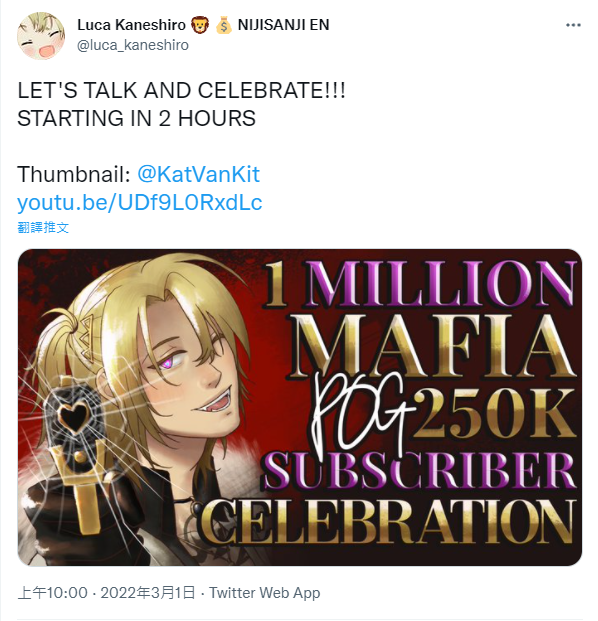Viewport: 598px width, 621px height.
Task: Open the @luca_kaneshiro handle
Action: point(133,45)
